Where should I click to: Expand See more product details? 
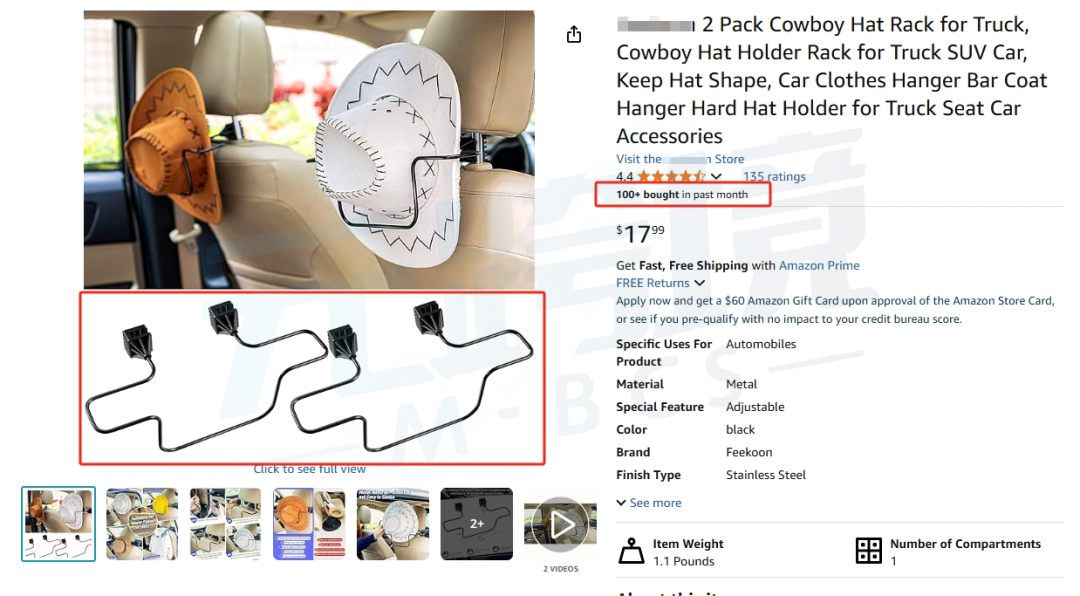(x=649, y=503)
